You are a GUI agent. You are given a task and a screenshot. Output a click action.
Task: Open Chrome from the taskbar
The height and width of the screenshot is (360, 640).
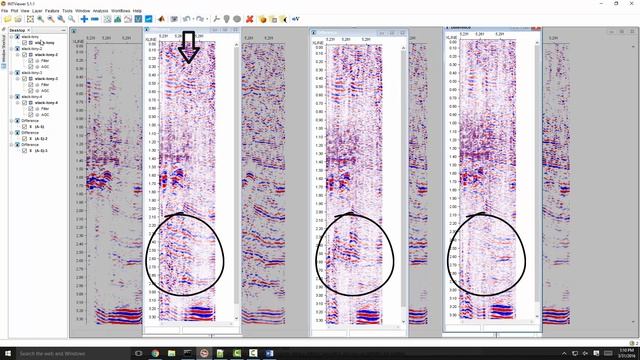pyautogui.click(x=155, y=353)
